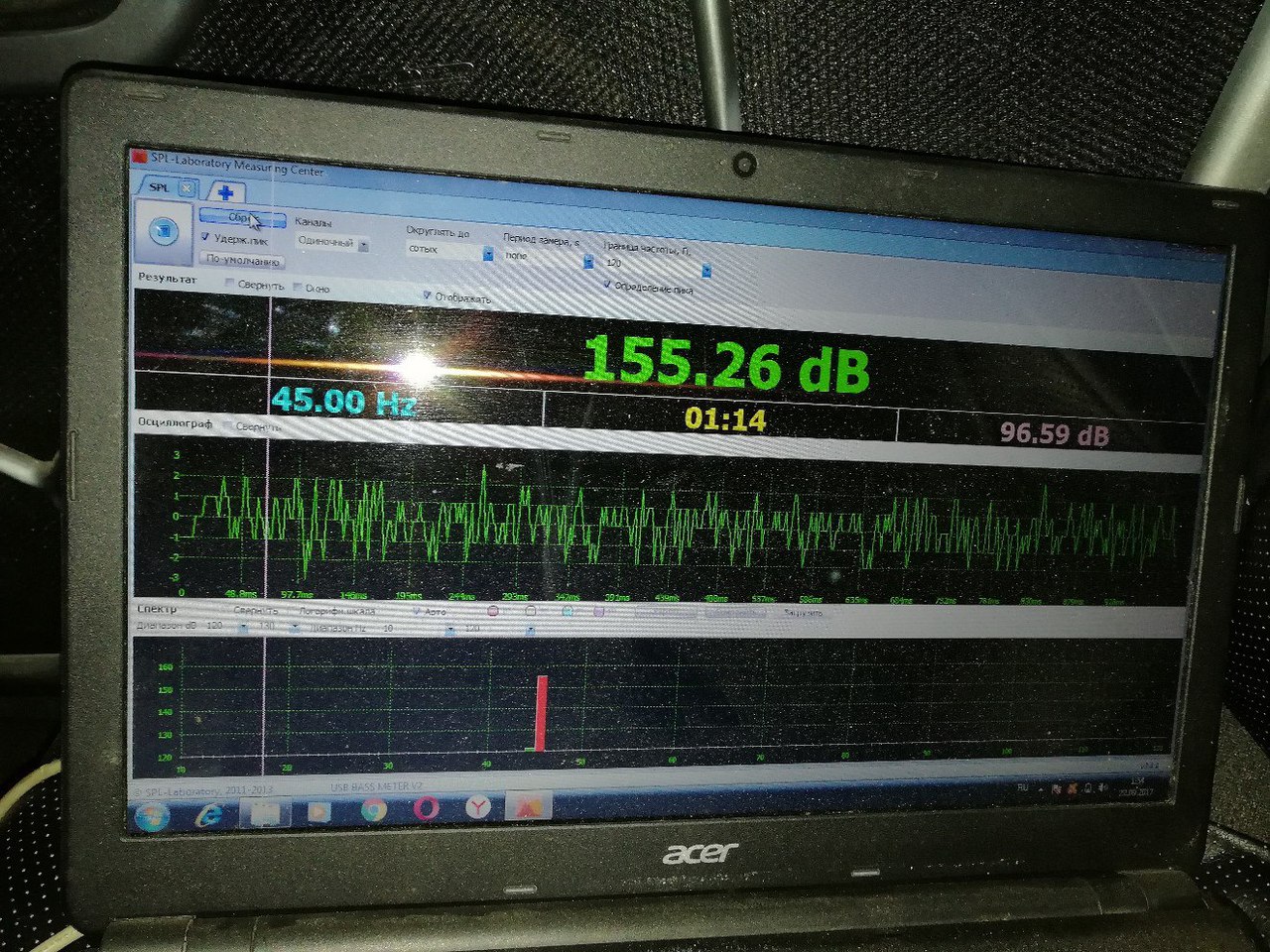Expand the 'Каналы' channels dropdown
1270x952 pixels.
(363, 245)
